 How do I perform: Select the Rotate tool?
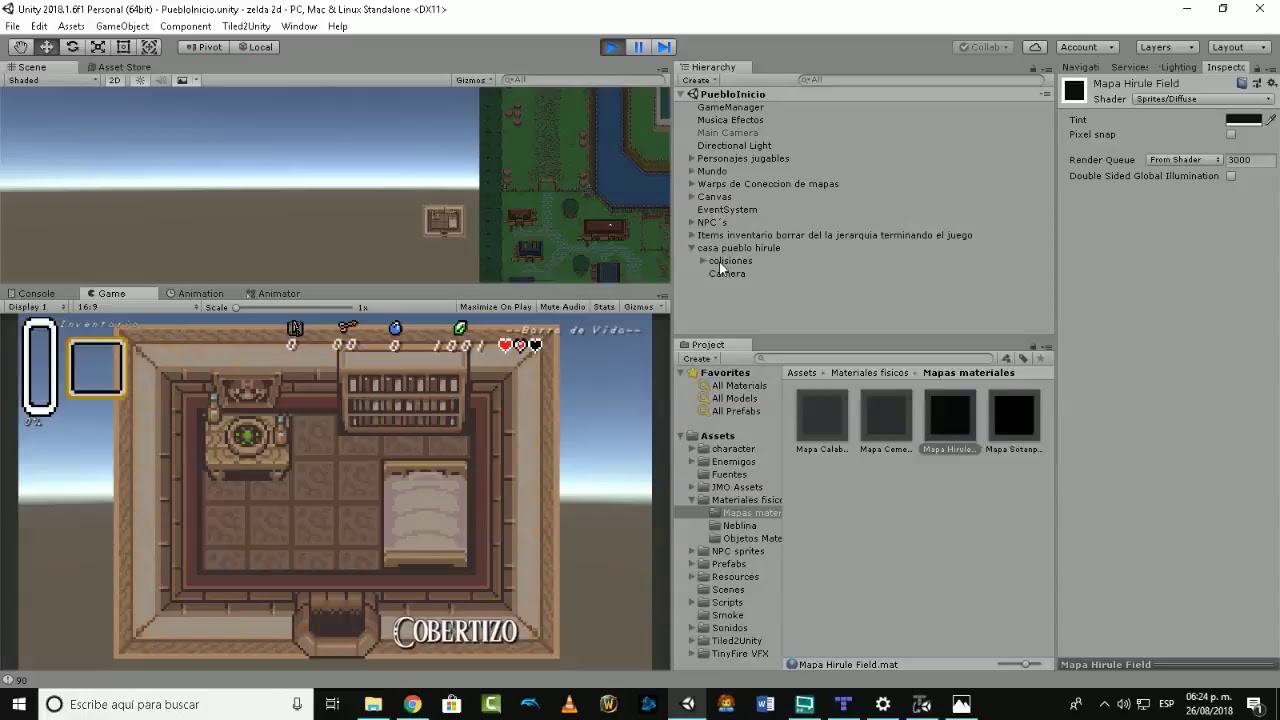point(73,47)
